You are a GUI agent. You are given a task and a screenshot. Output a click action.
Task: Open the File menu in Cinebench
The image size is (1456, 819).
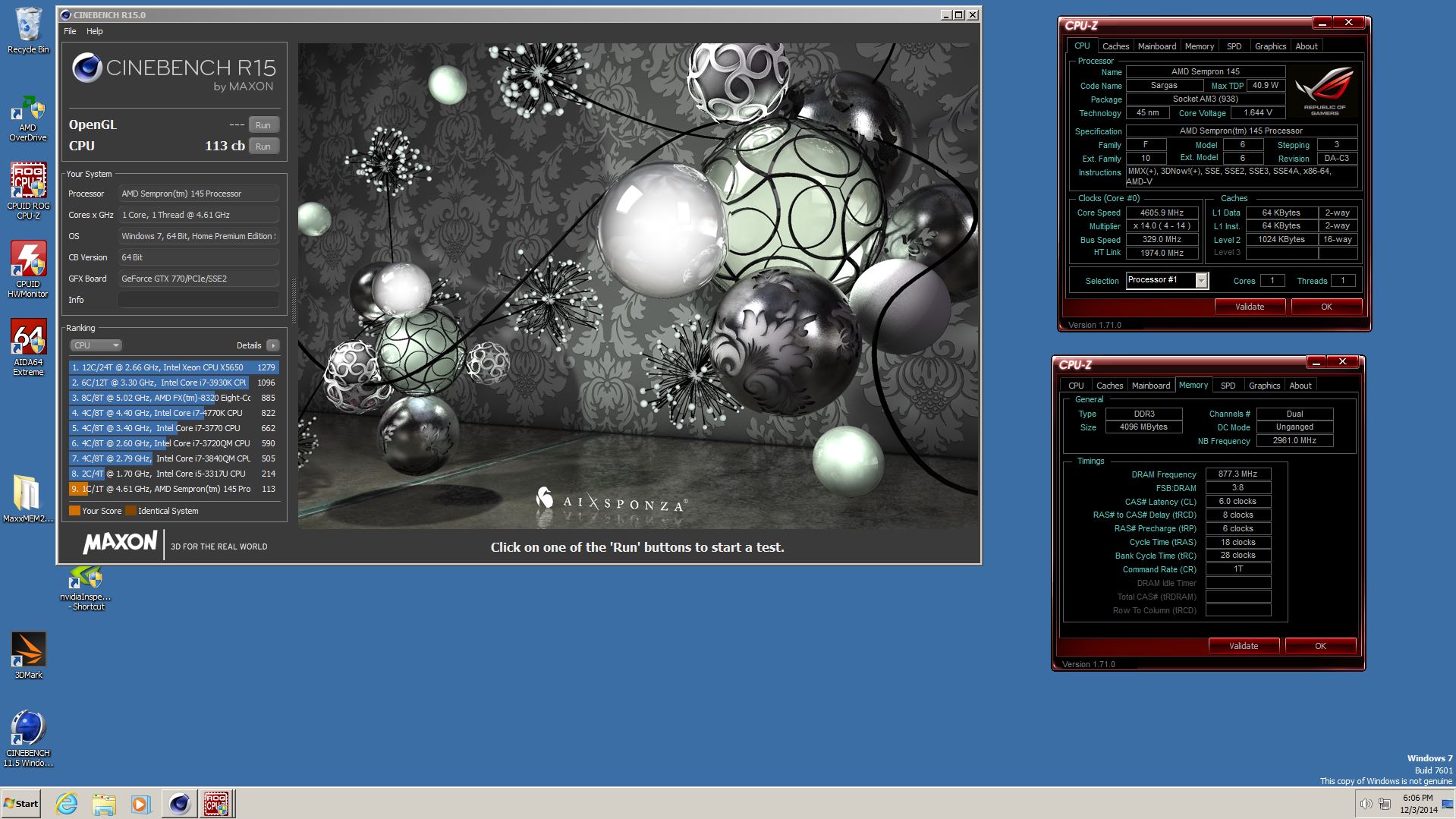point(70,31)
